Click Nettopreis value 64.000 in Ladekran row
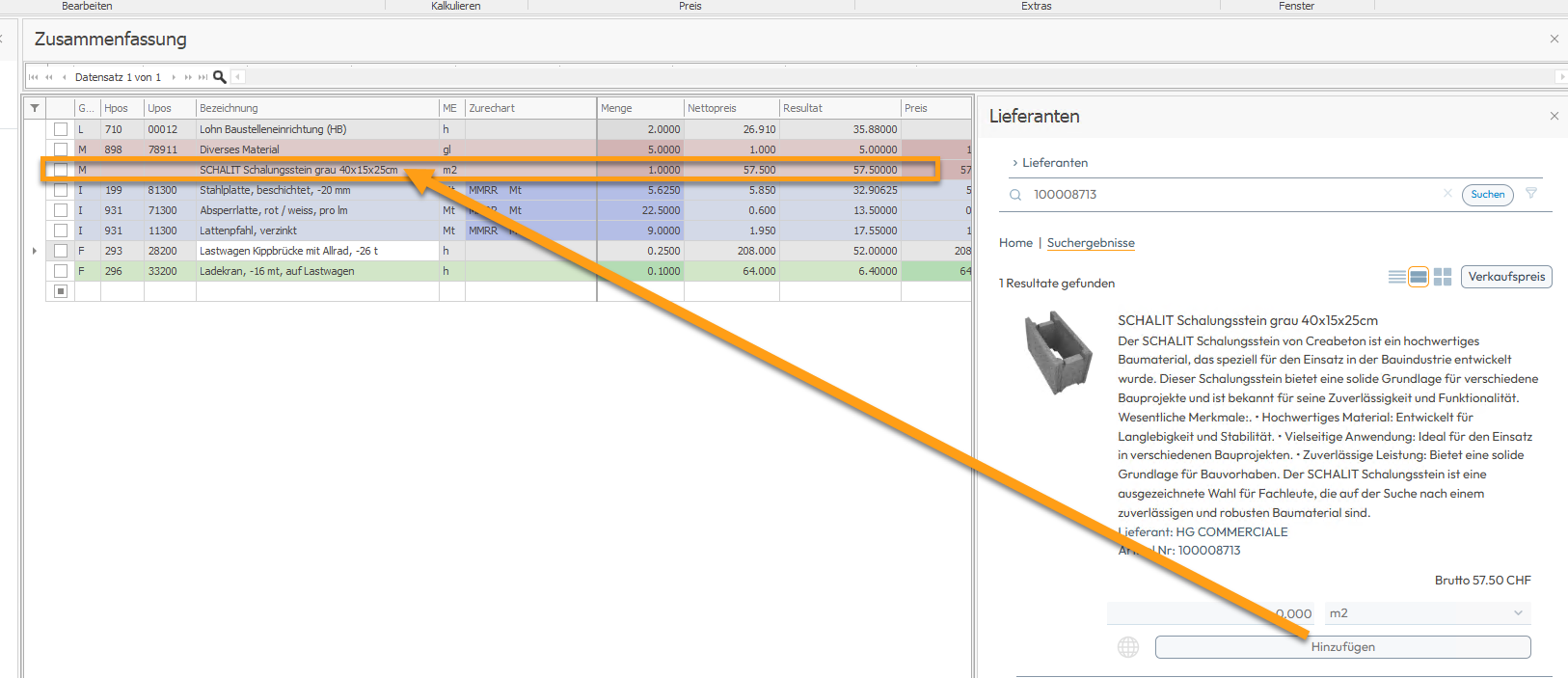The height and width of the screenshot is (678, 1568). point(731,271)
